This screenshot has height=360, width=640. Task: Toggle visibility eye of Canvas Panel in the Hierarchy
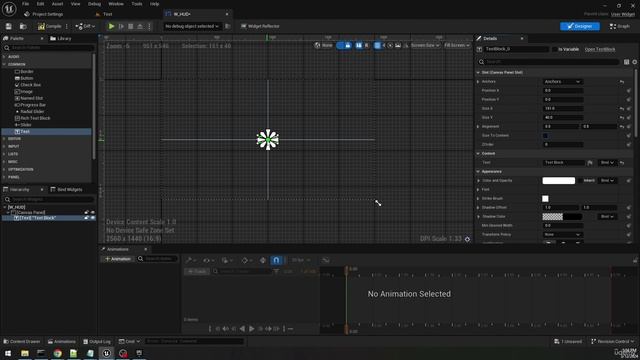(x=93, y=212)
